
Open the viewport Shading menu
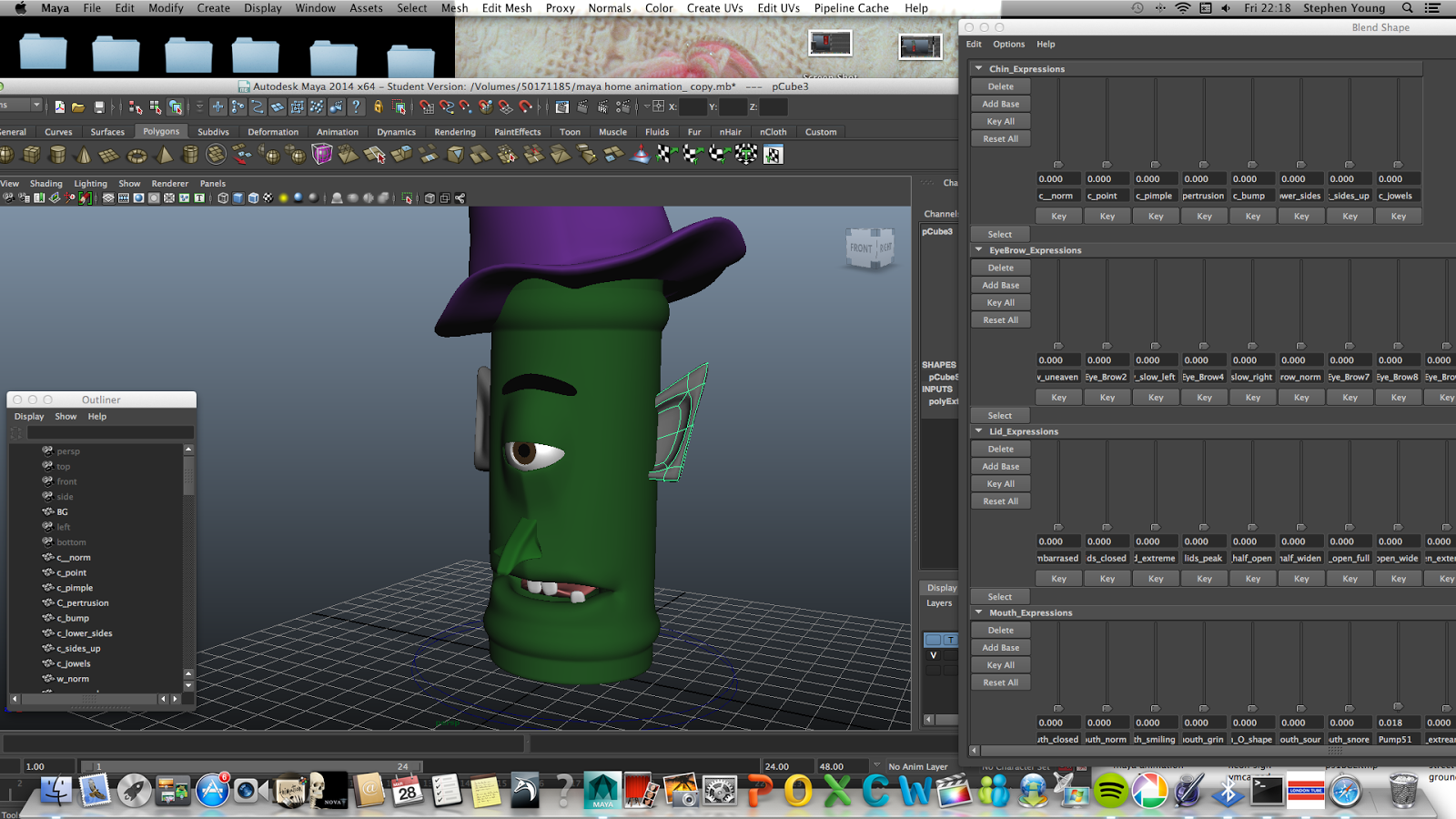(x=45, y=183)
